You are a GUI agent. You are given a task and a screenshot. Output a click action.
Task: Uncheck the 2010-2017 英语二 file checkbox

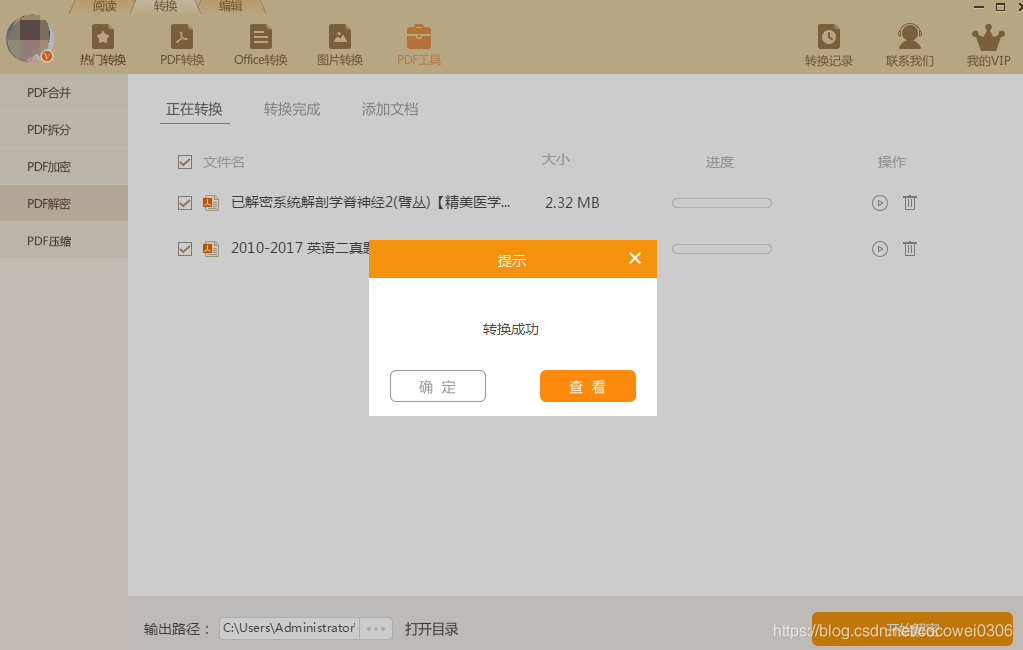[185, 249]
